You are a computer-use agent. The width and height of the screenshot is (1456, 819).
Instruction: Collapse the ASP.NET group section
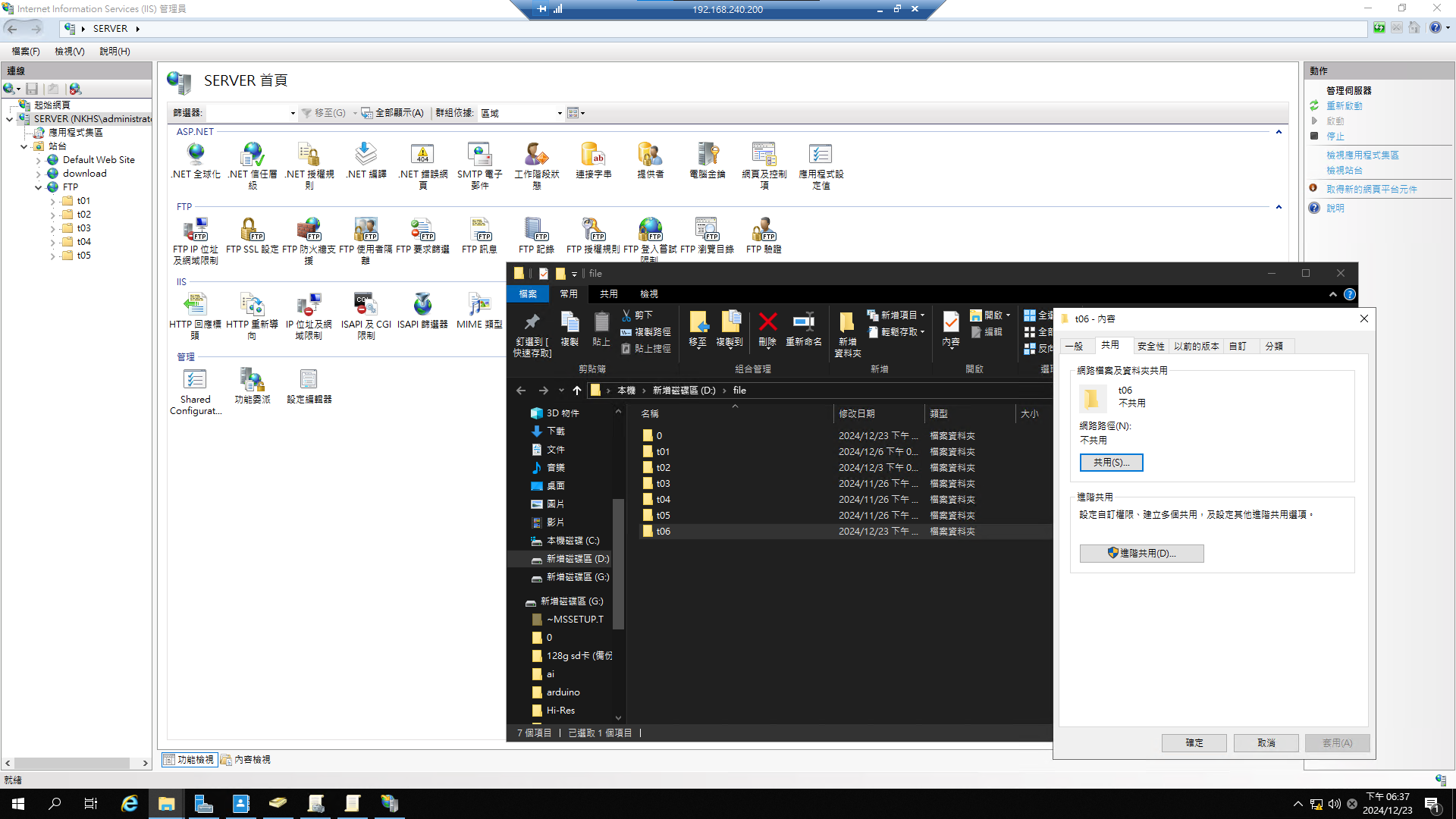(x=1279, y=132)
